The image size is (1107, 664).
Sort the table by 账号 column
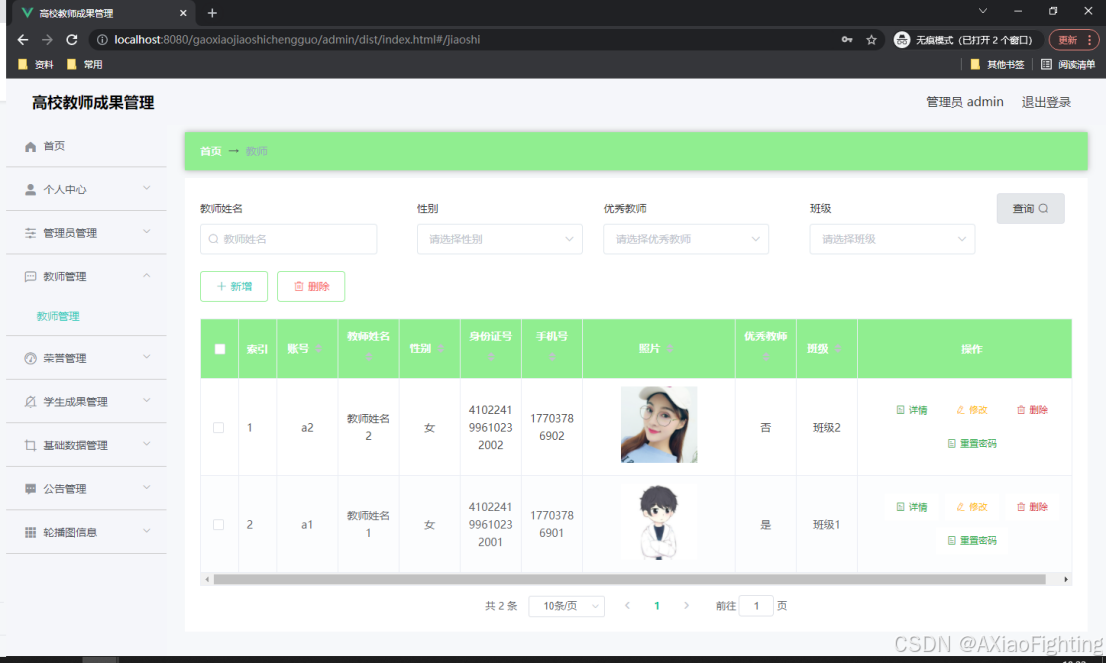coord(318,349)
